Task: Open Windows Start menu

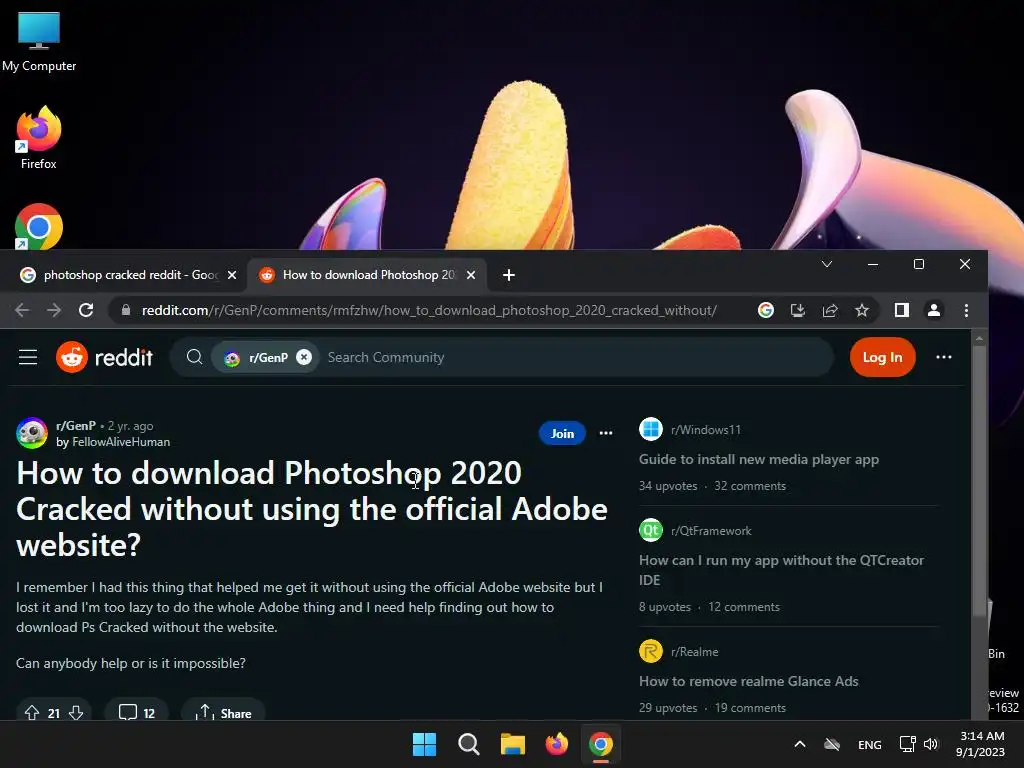Action: click(x=424, y=744)
